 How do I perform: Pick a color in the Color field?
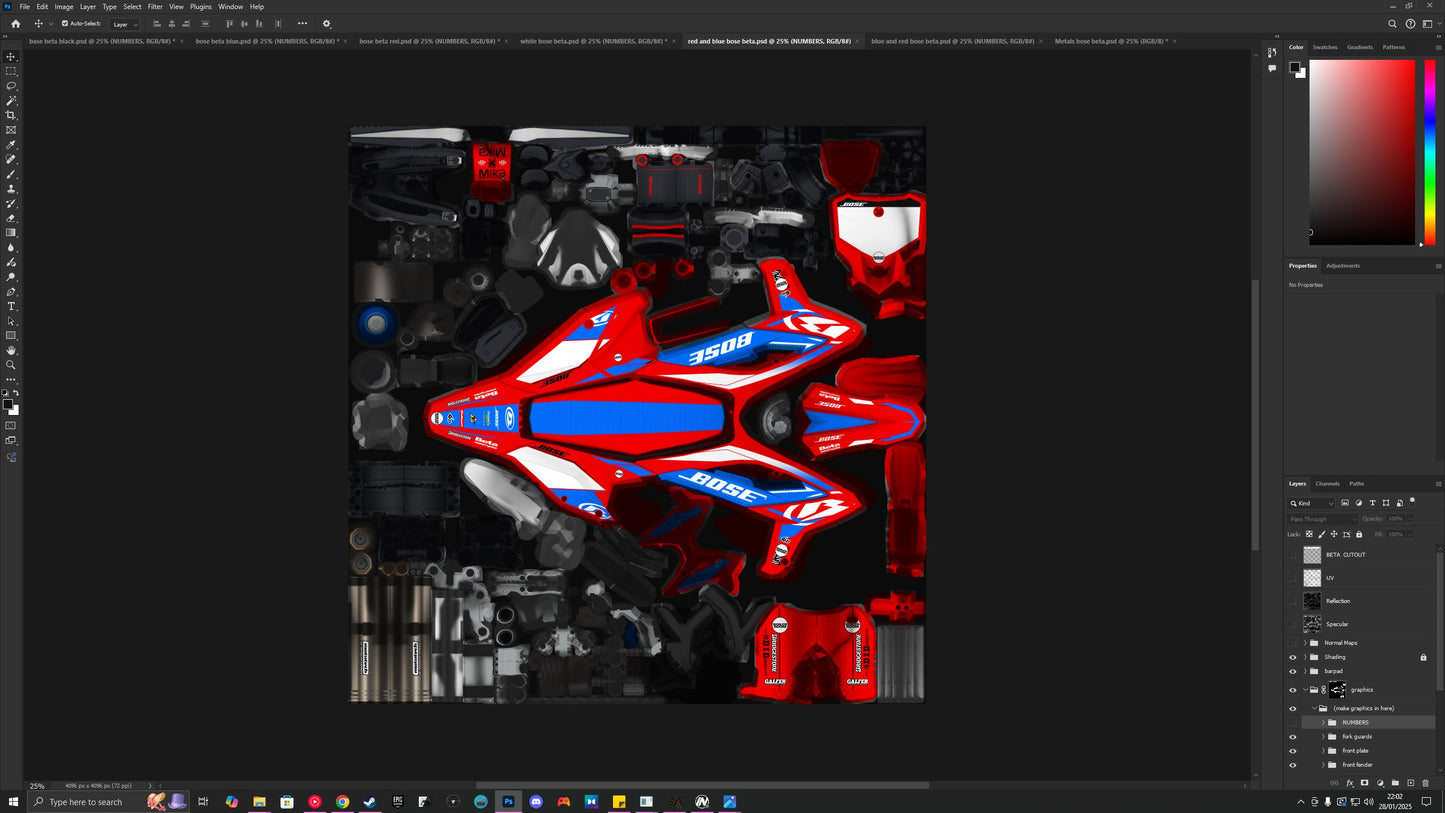[1362, 152]
